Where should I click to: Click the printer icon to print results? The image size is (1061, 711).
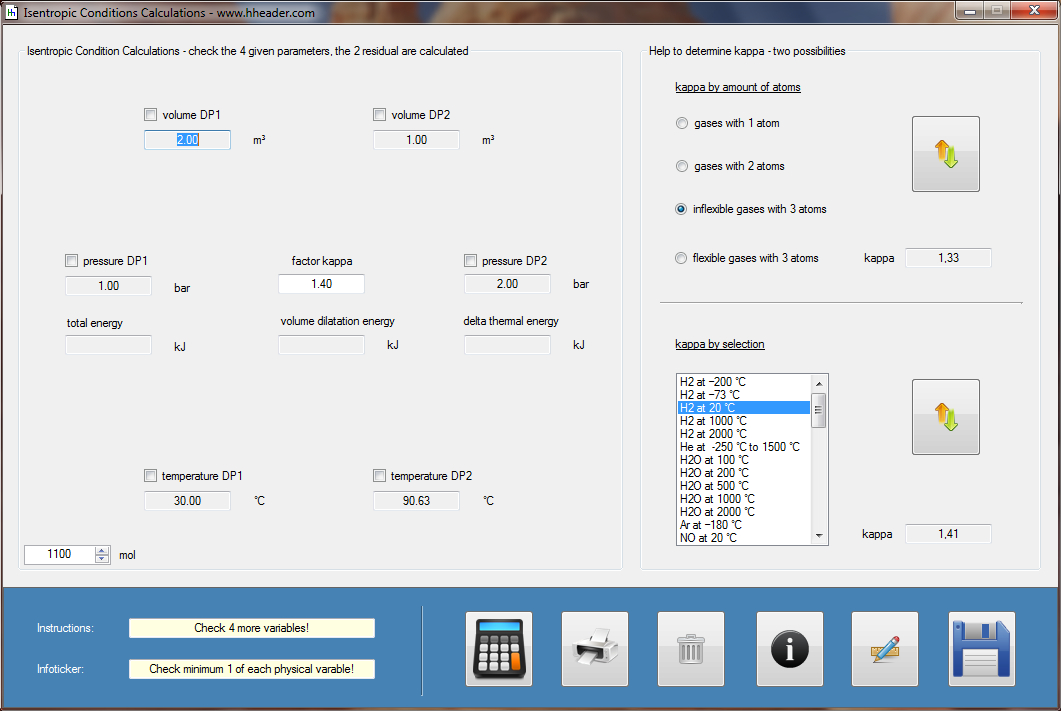coord(595,649)
